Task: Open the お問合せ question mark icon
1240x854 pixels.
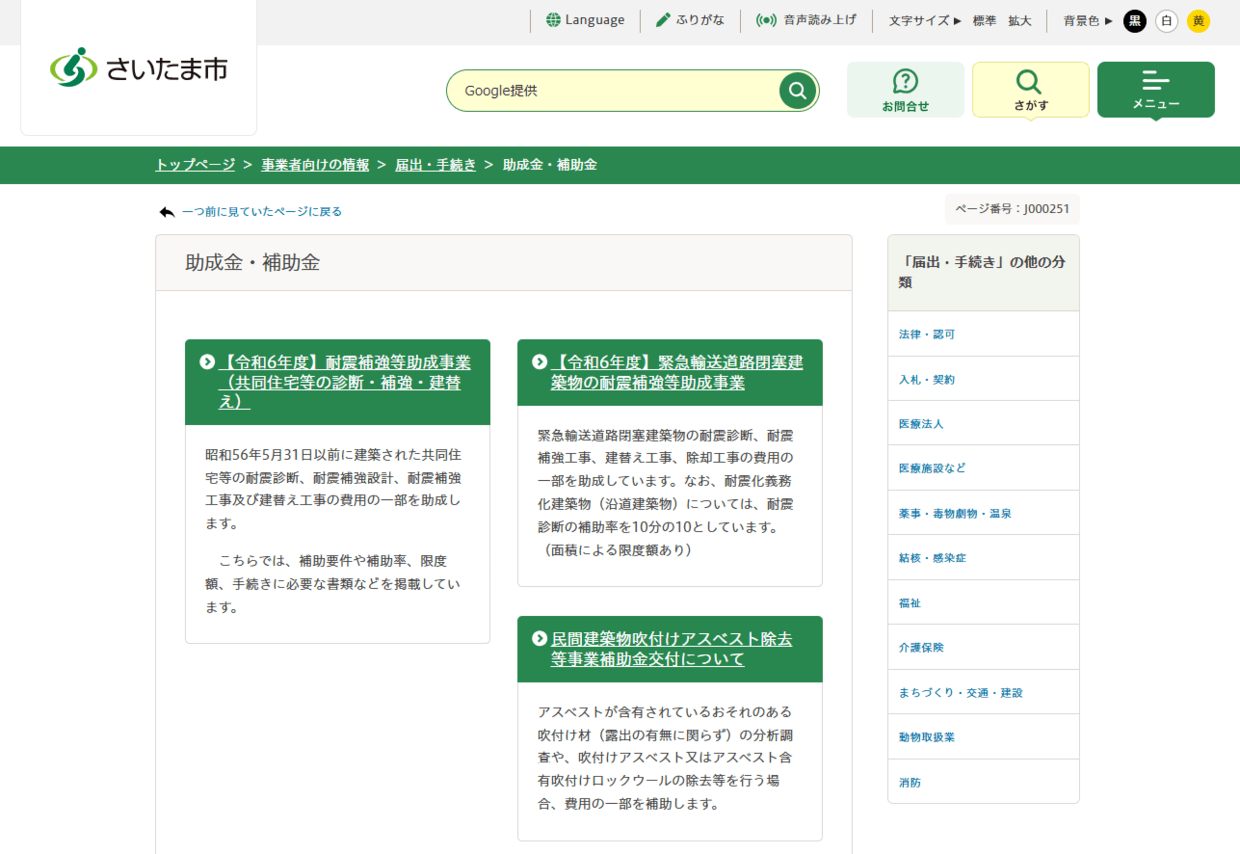Action: (x=905, y=81)
